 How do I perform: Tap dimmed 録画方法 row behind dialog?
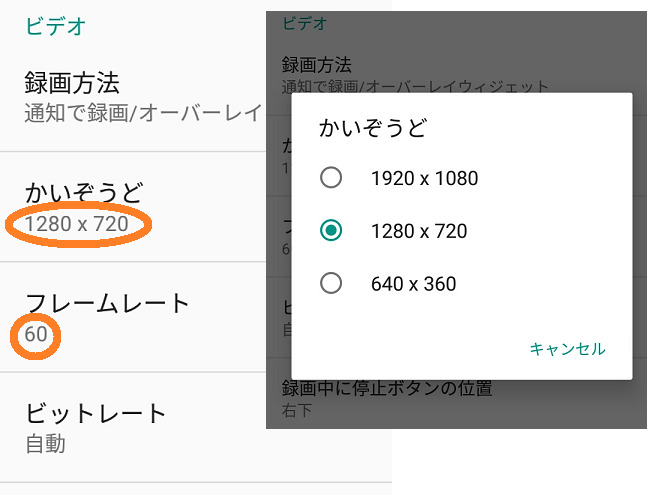tap(316, 66)
